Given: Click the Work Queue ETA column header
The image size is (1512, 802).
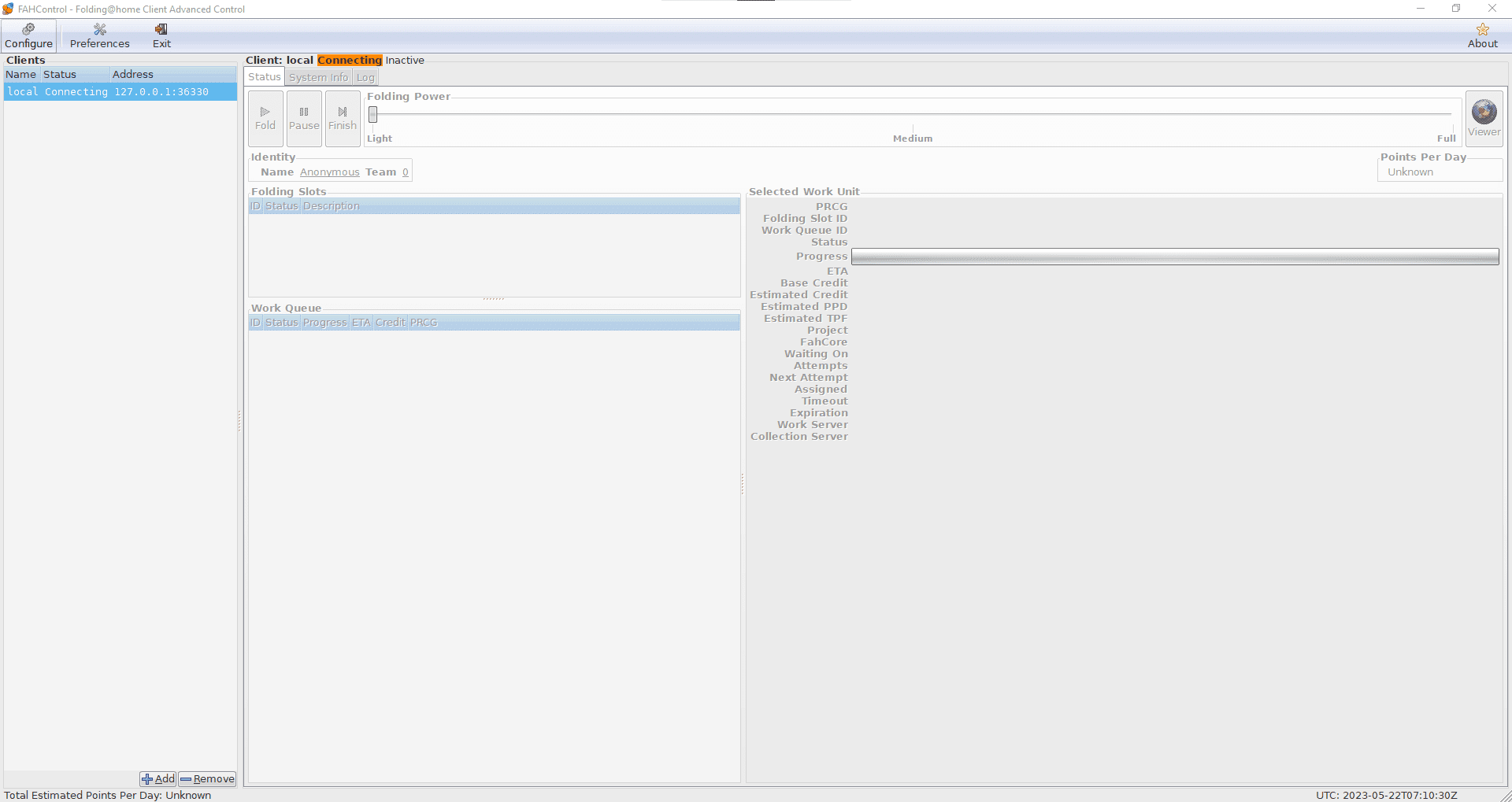Looking at the screenshot, I should (x=361, y=323).
